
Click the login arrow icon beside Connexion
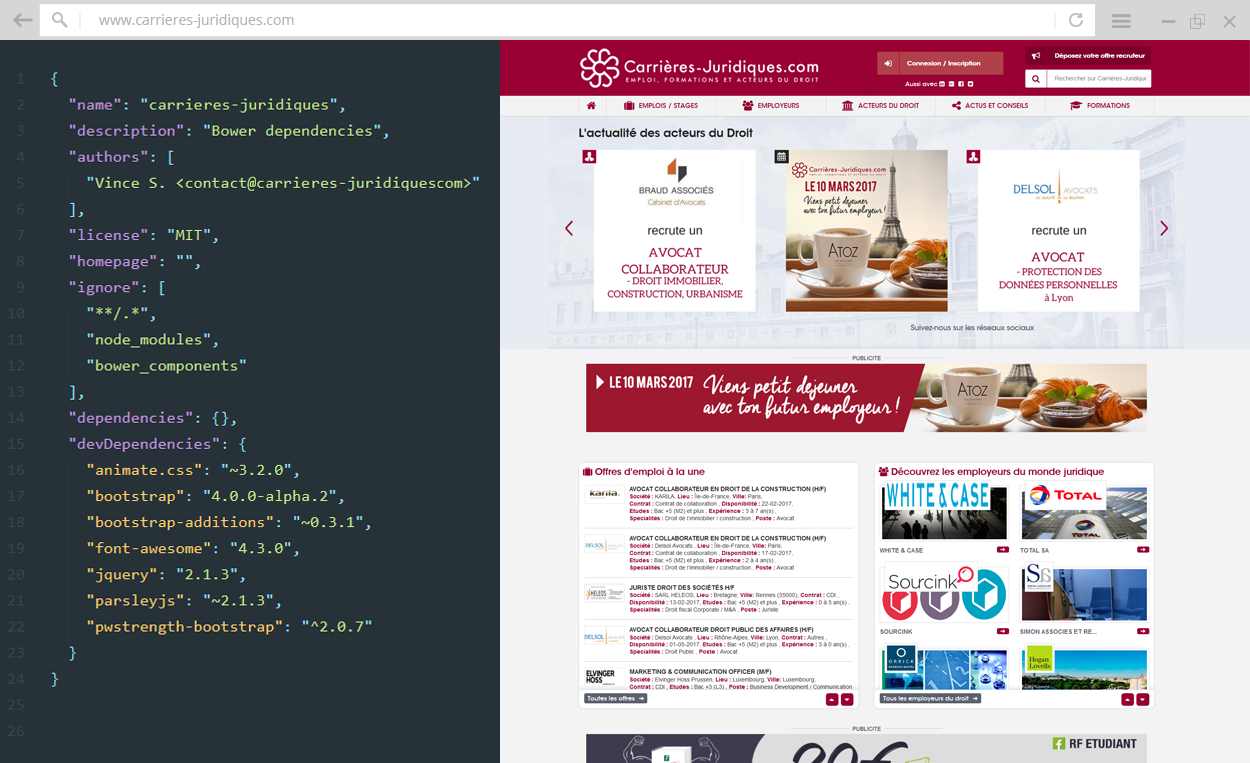[888, 63]
